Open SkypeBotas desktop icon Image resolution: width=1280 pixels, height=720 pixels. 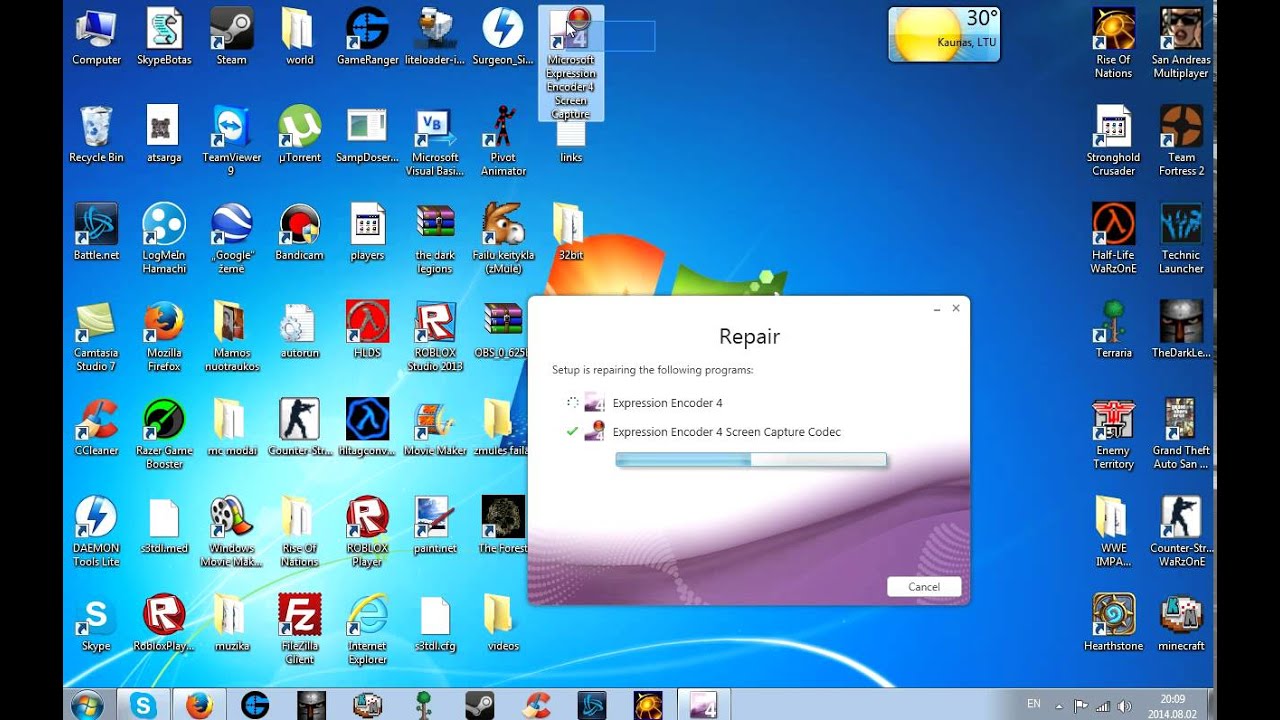pos(164,37)
